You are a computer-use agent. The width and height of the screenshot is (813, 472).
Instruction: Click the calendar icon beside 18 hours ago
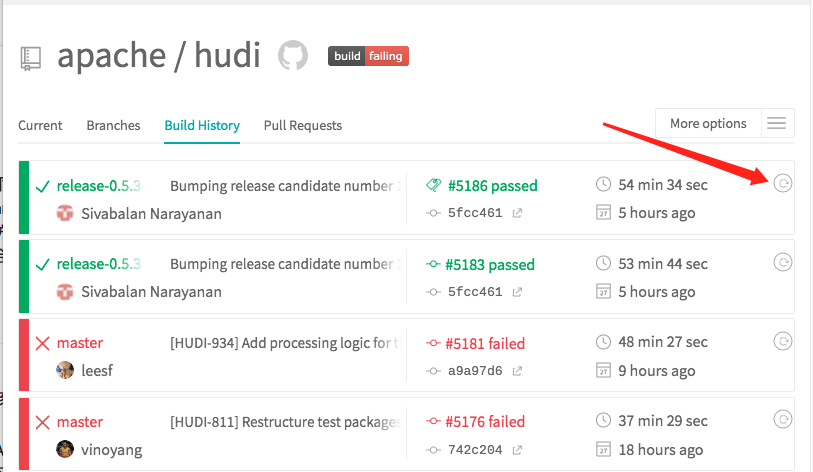(603, 449)
